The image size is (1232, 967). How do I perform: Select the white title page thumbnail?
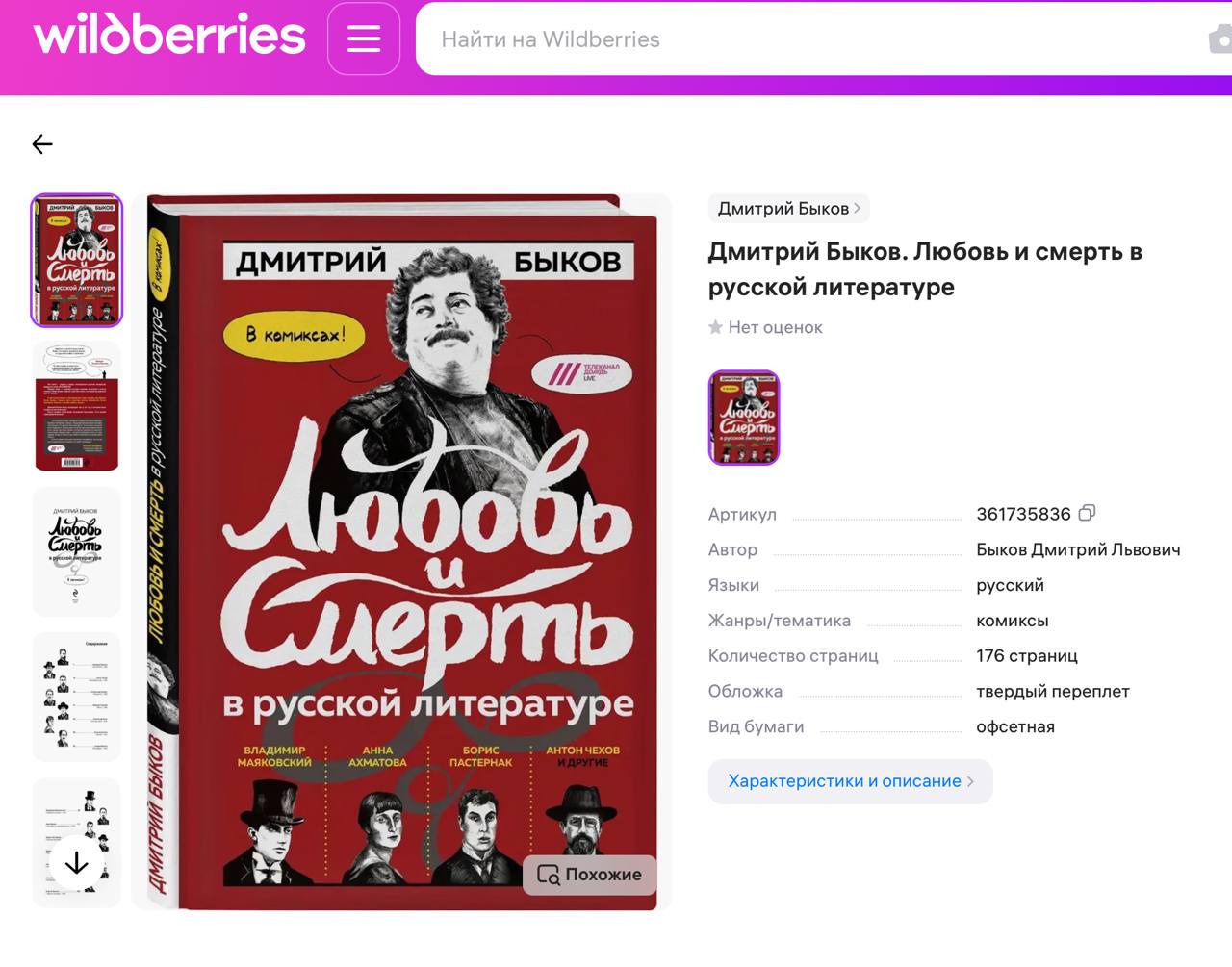point(77,551)
